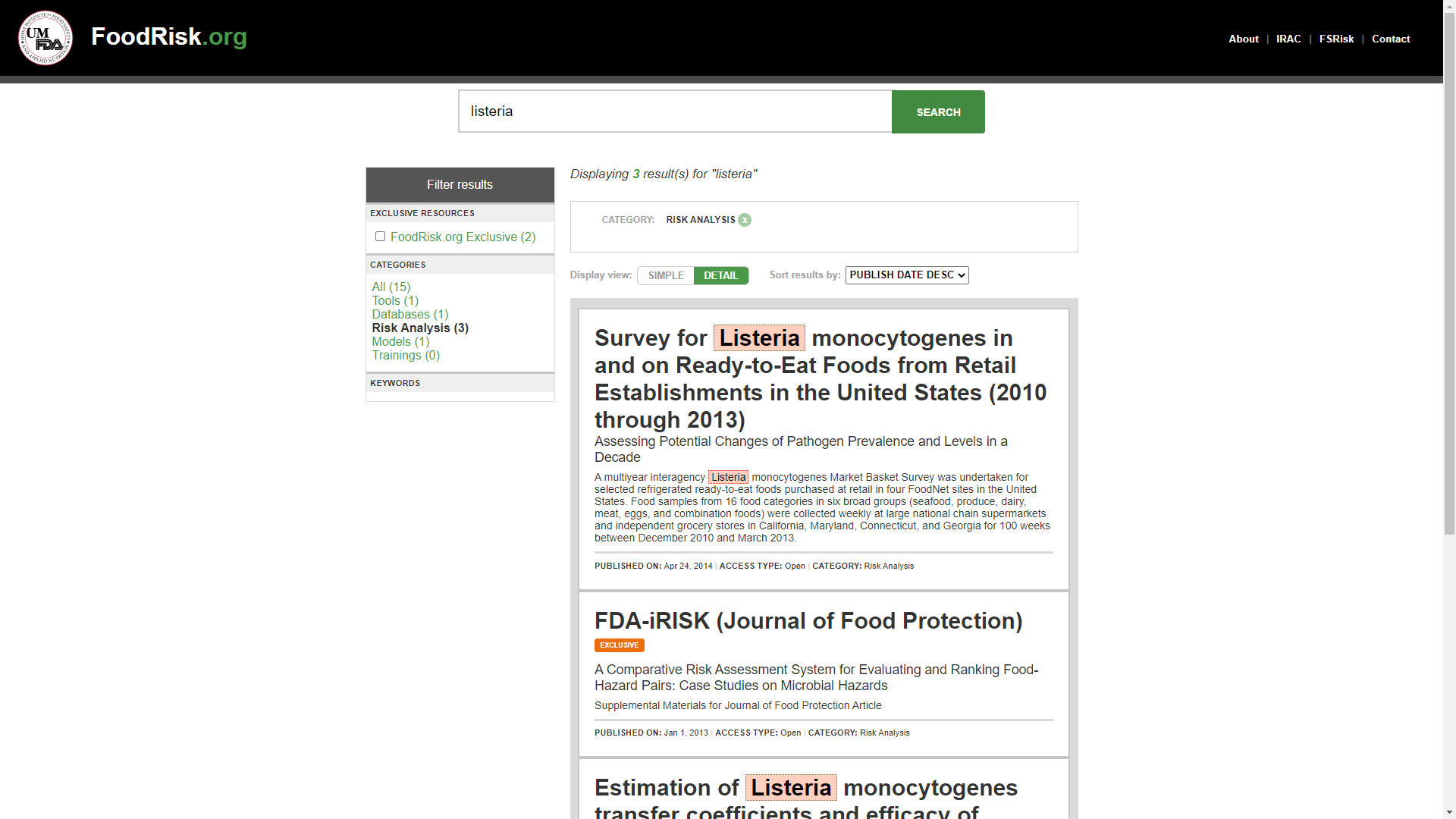The width and height of the screenshot is (1456, 819).
Task: Click the UM FDA circular logo
Action: pyautogui.click(x=45, y=38)
